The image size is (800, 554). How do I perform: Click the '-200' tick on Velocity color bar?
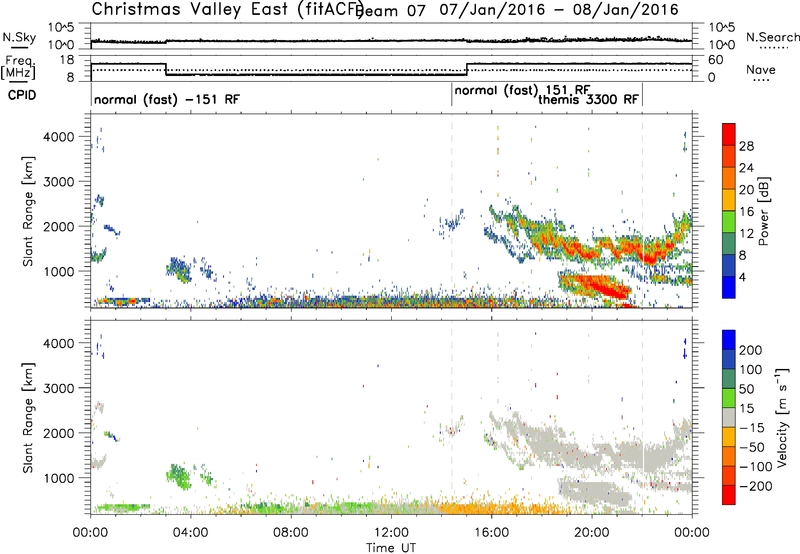[756, 486]
